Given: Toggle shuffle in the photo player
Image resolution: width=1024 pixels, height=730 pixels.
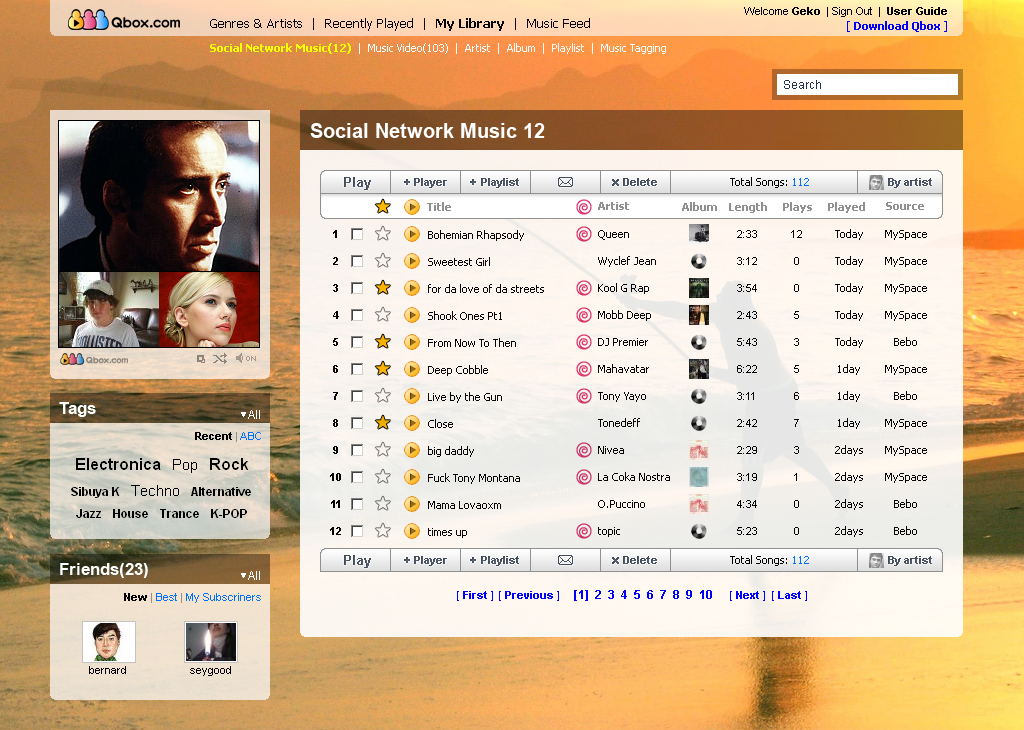Looking at the screenshot, I should coord(220,358).
